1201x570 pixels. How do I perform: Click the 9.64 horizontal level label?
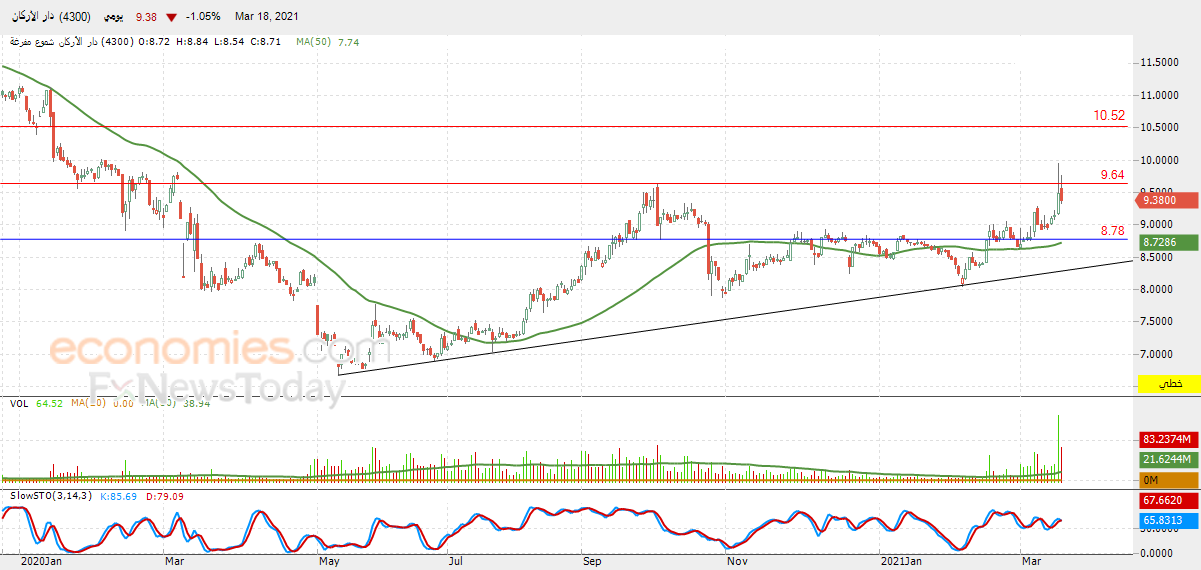tap(1113, 175)
